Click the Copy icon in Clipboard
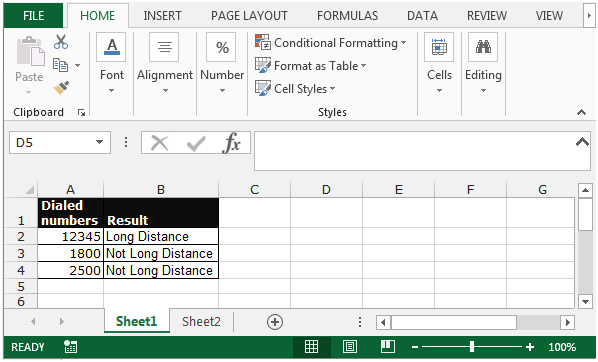Image resolution: width=598 pixels, height=362 pixels. [x=60, y=65]
